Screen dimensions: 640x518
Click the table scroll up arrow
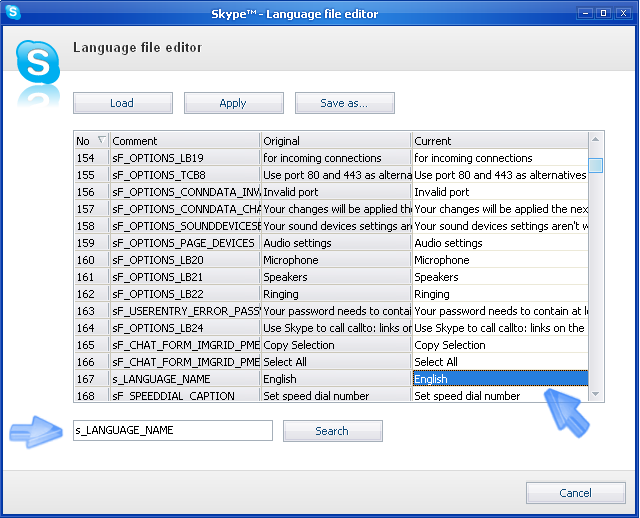[596, 140]
